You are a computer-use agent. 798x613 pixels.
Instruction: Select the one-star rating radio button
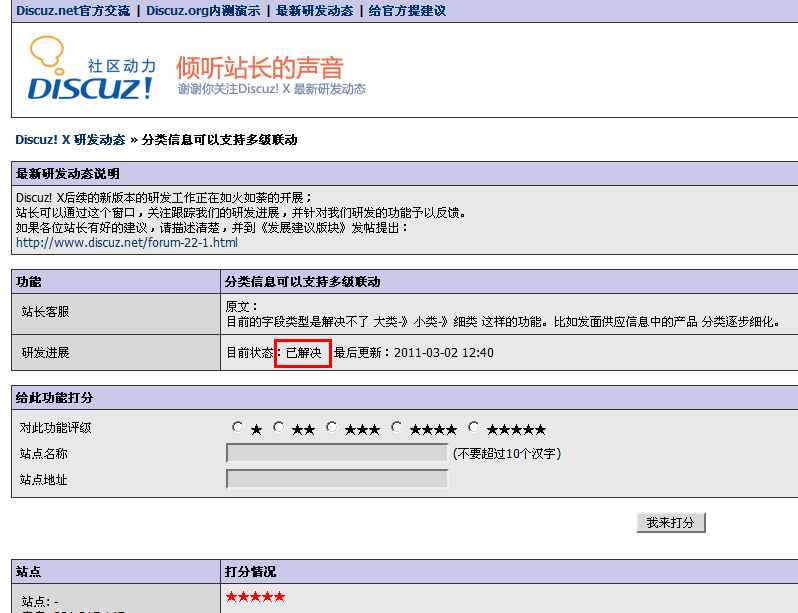(x=237, y=427)
